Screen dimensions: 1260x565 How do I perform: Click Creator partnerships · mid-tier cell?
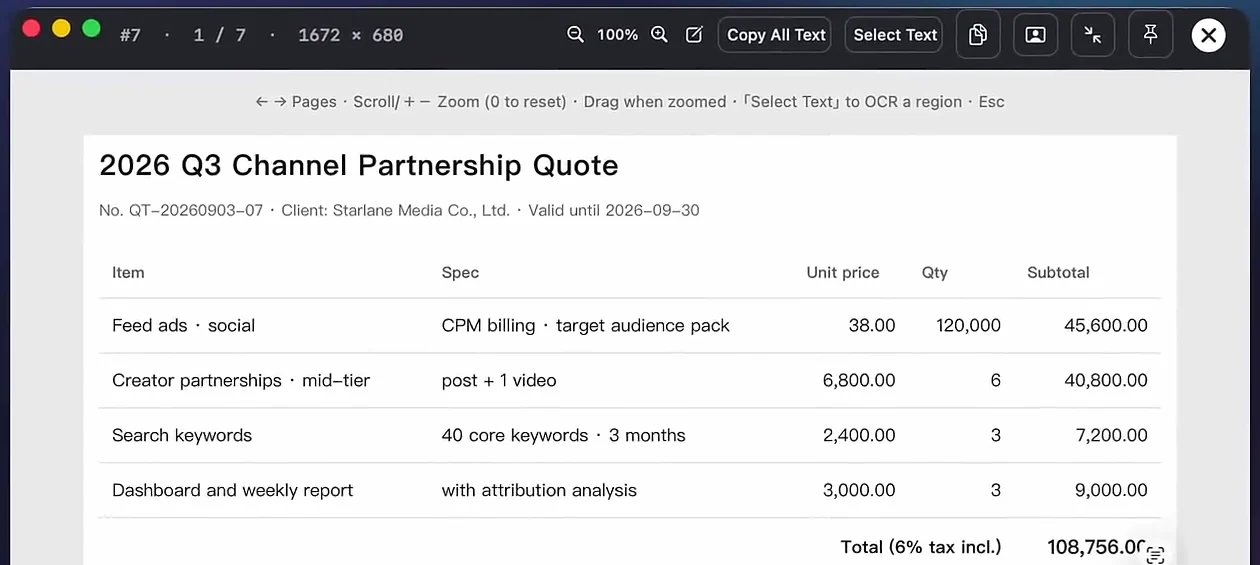click(x=241, y=380)
